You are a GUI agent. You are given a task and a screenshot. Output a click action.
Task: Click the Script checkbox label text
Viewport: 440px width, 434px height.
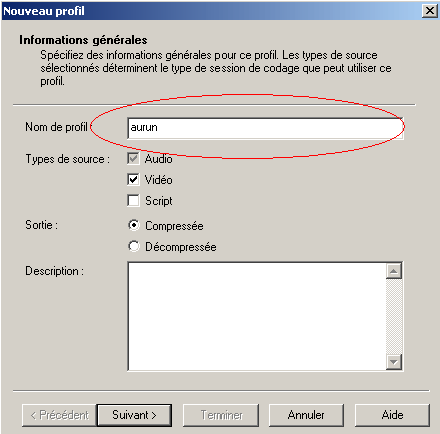click(x=159, y=201)
